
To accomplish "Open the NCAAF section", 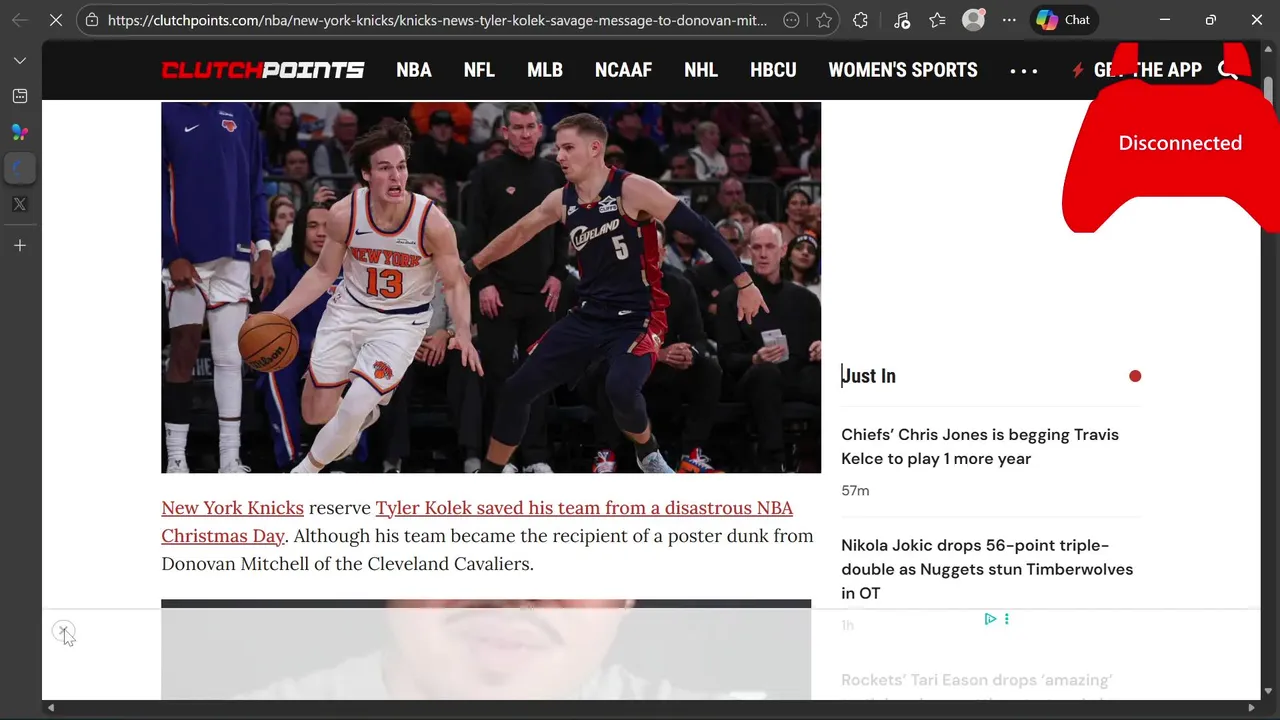I will coord(623,70).
